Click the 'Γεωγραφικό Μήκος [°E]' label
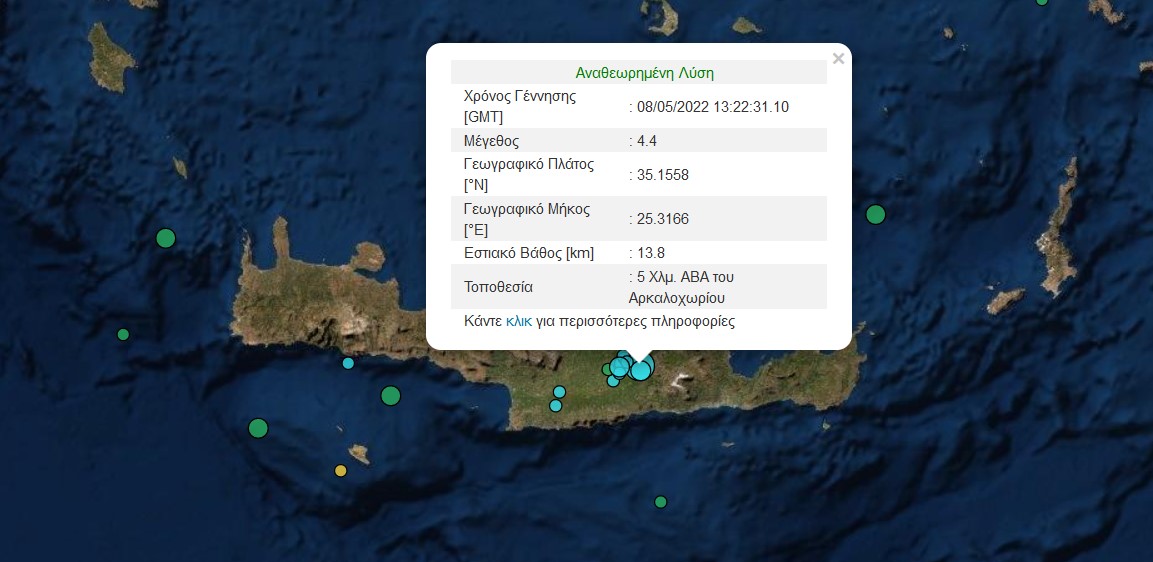The width and height of the screenshot is (1153, 562). tap(526, 219)
